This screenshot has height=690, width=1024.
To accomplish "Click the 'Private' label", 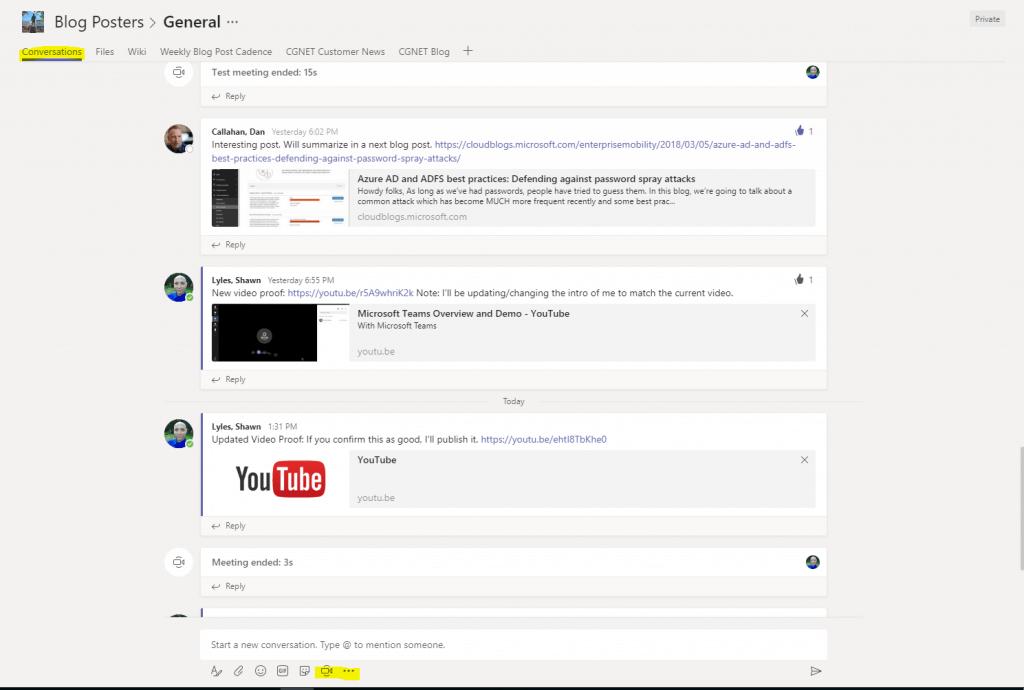I will [987, 19].
